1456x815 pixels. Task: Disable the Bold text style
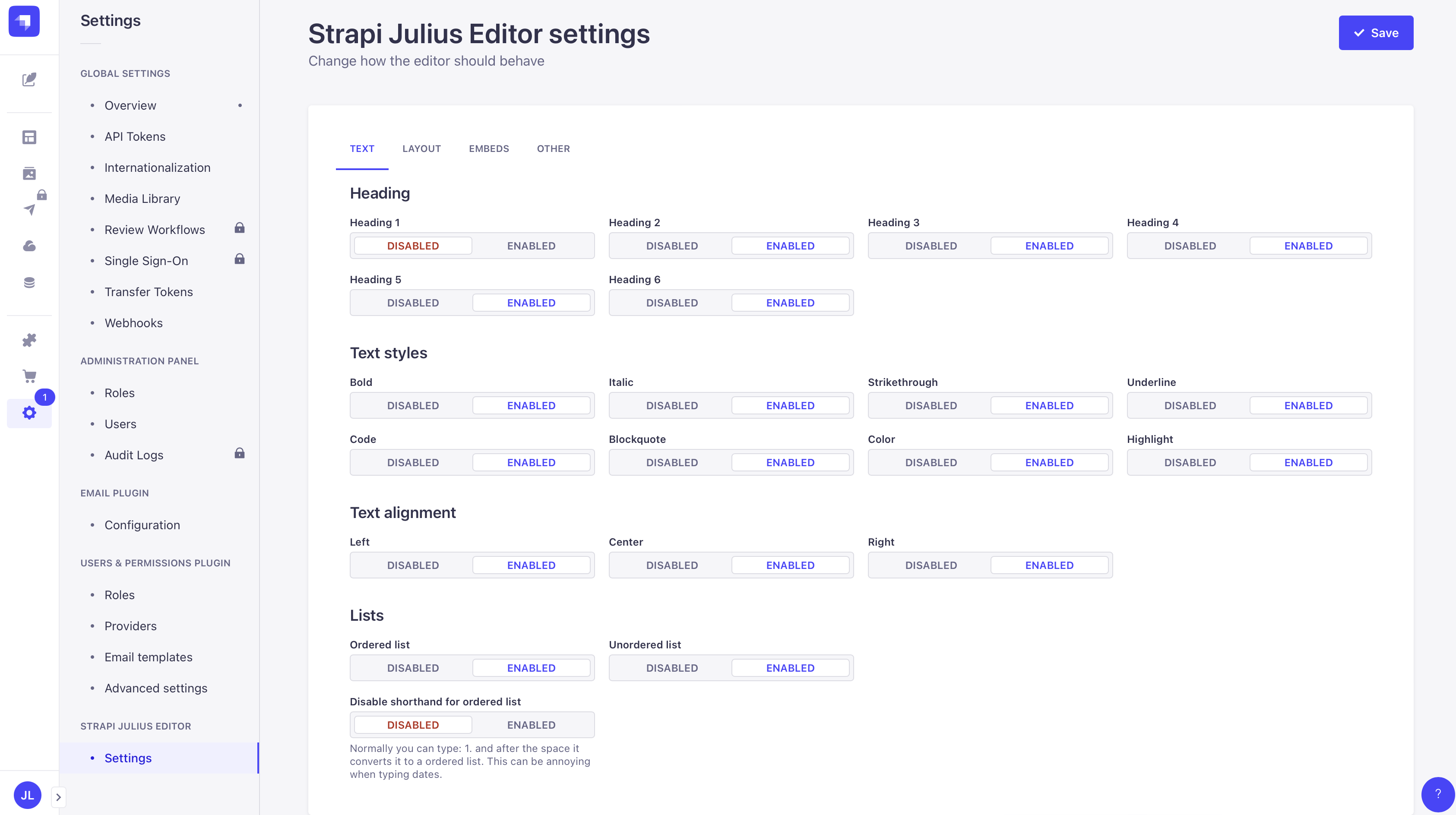[413, 406]
